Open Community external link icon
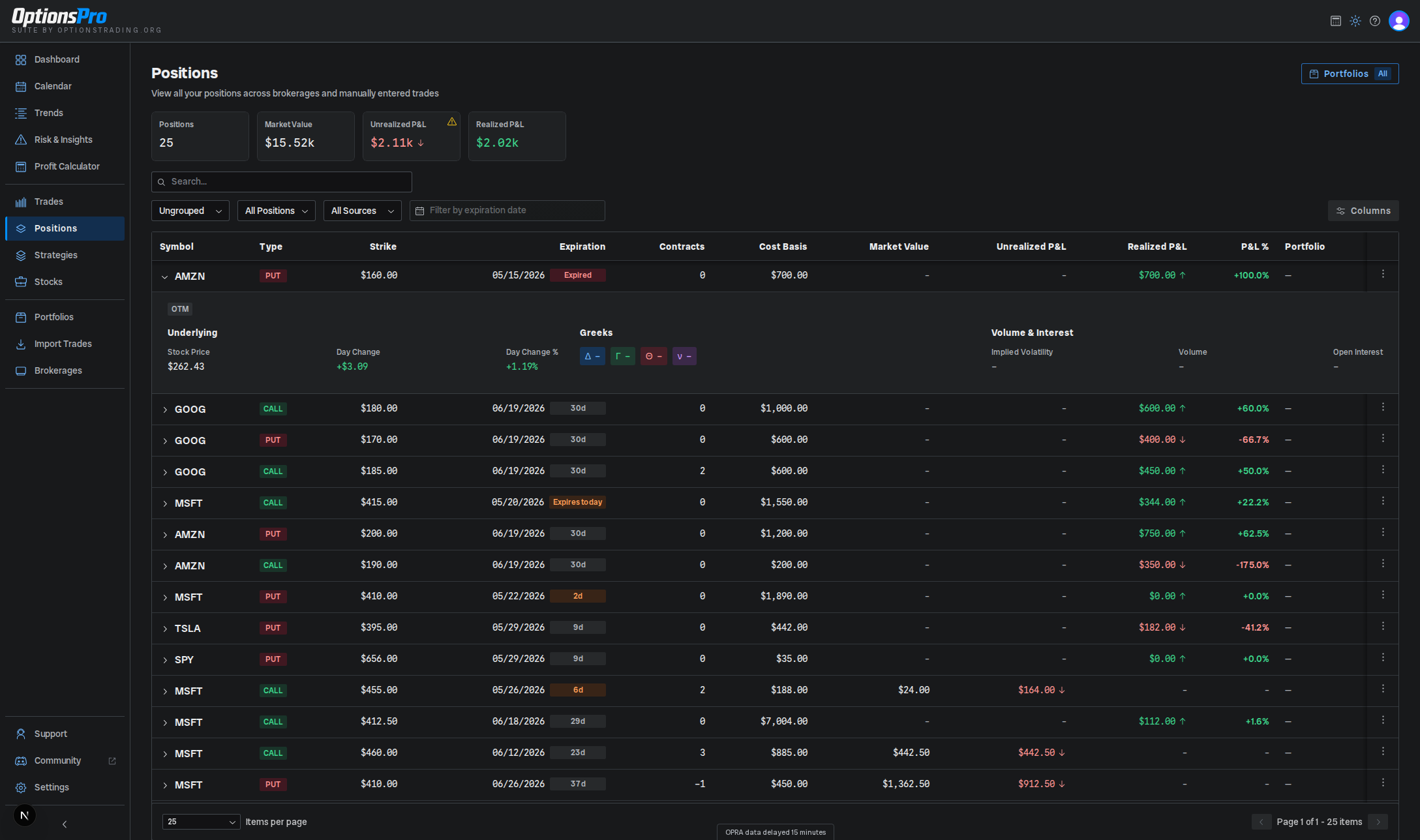Viewport: 1420px width, 840px height. 112,761
